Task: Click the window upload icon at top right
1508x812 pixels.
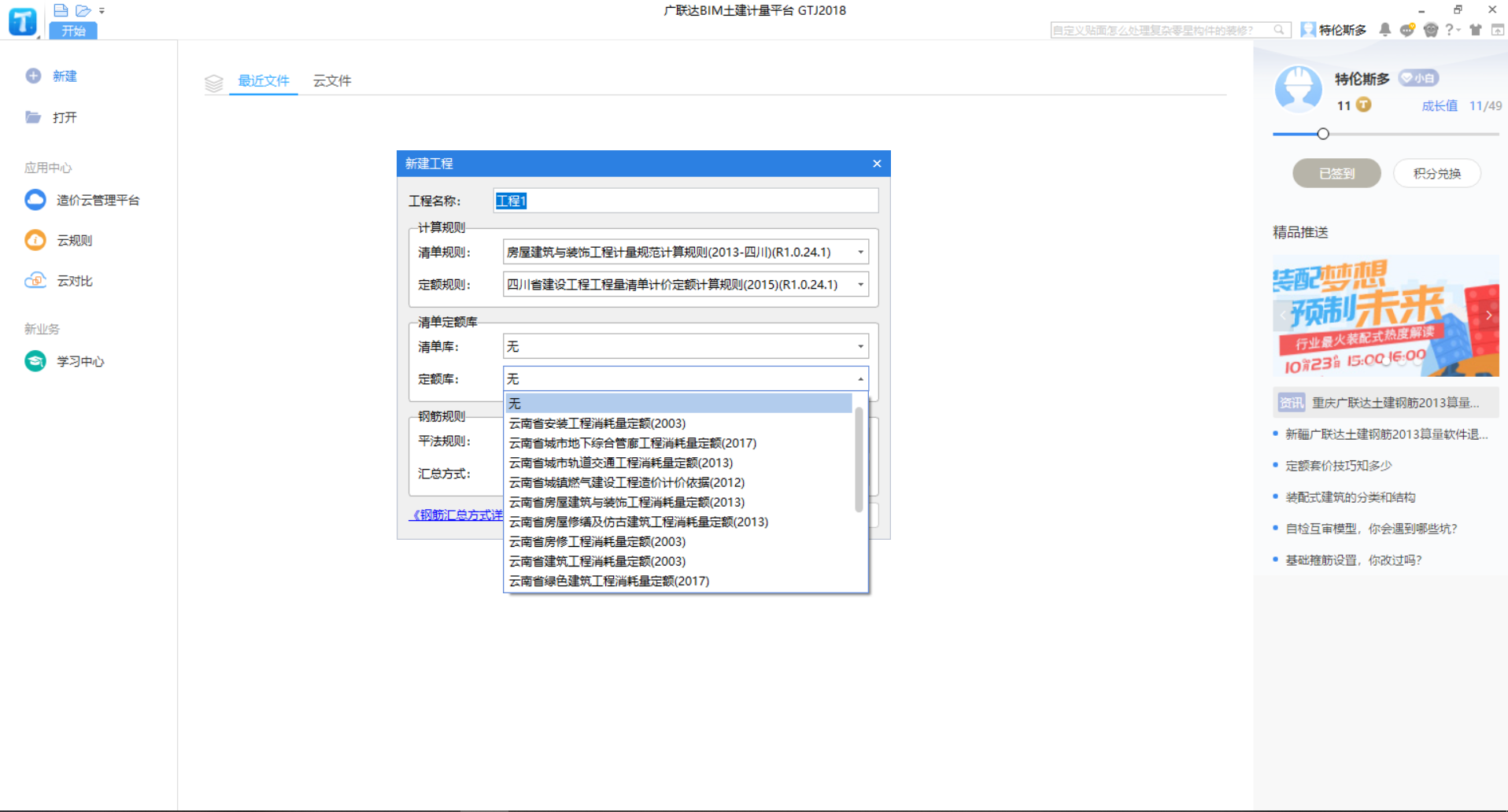Action: pyautogui.click(x=1498, y=30)
